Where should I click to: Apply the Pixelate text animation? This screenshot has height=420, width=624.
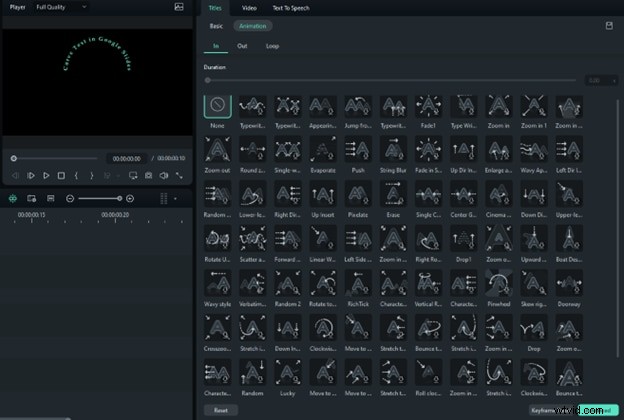(359, 192)
